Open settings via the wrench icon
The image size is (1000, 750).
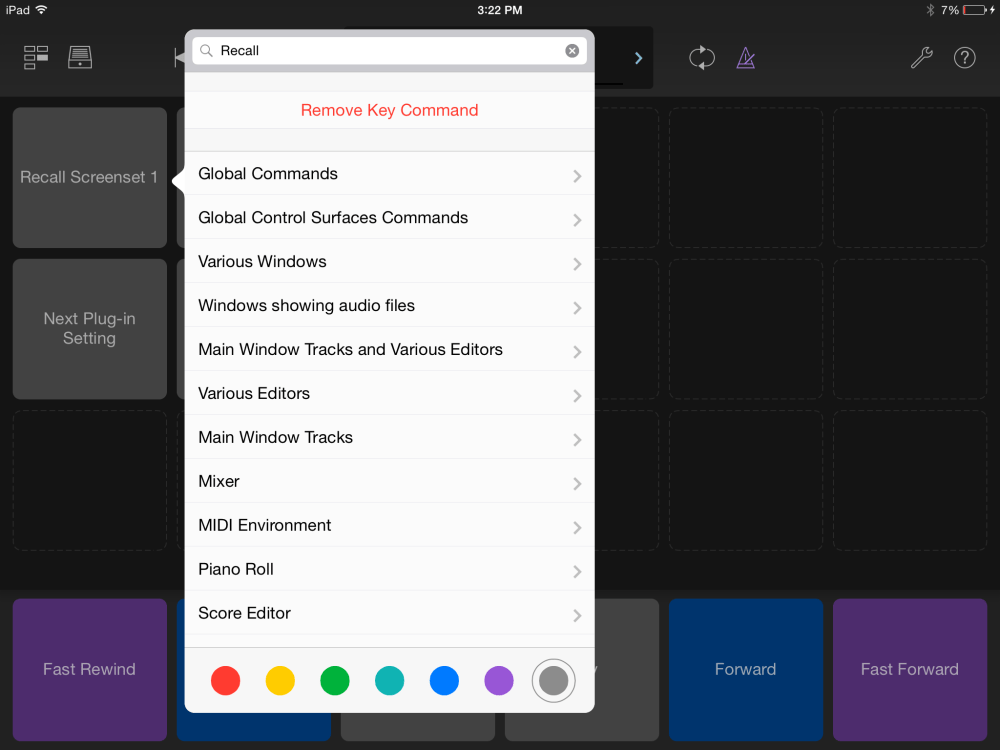coord(921,57)
